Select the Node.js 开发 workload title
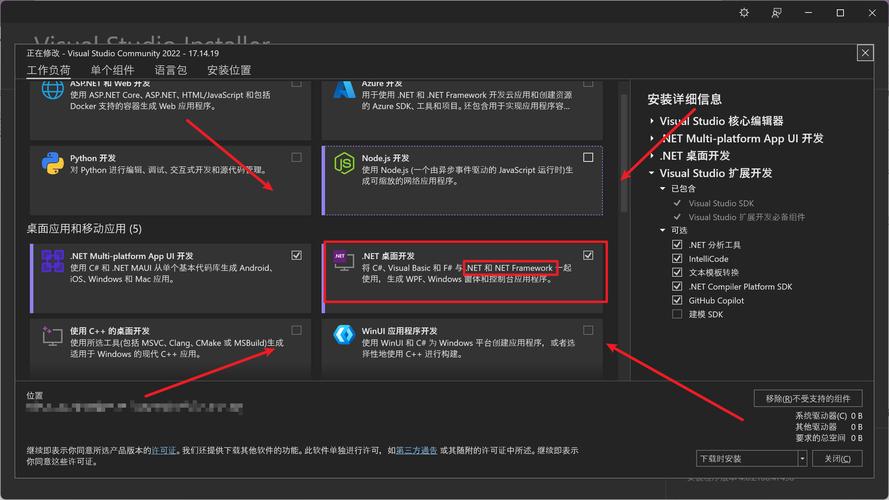Screen dimensions: 889x500 [385, 158]
